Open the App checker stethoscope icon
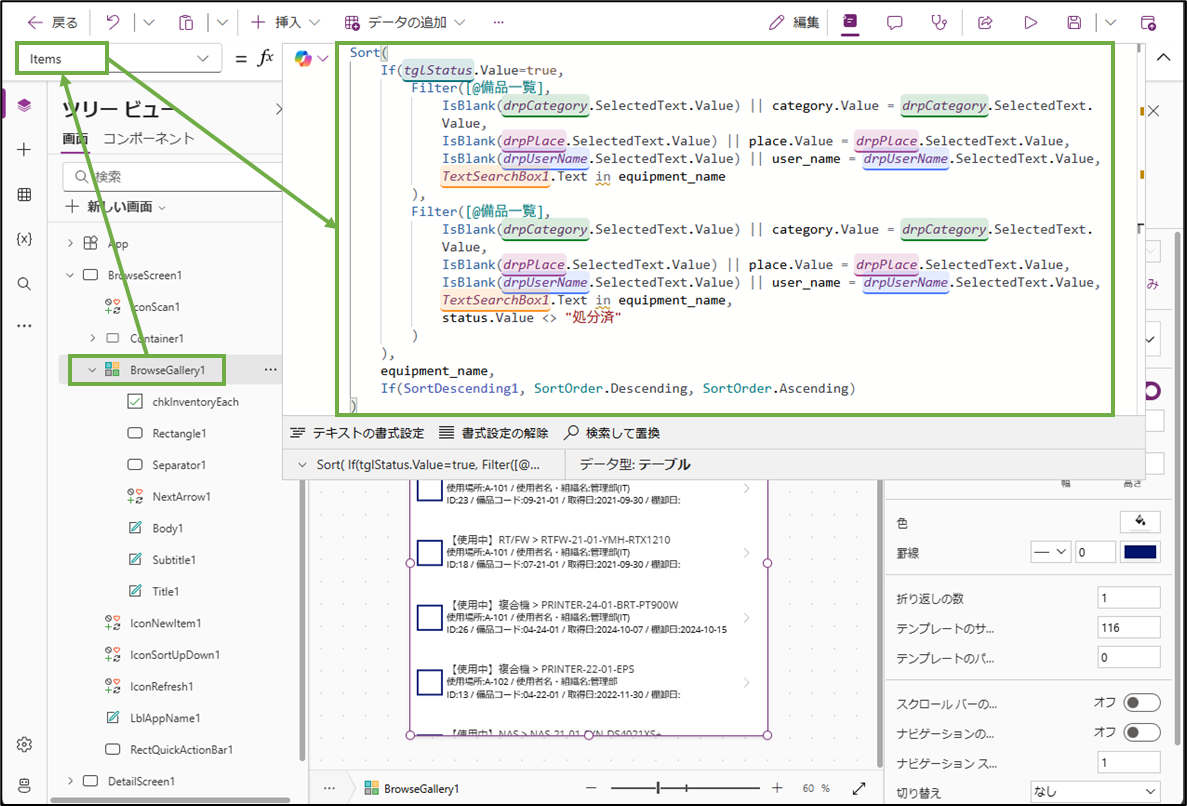 pos(938,21)
